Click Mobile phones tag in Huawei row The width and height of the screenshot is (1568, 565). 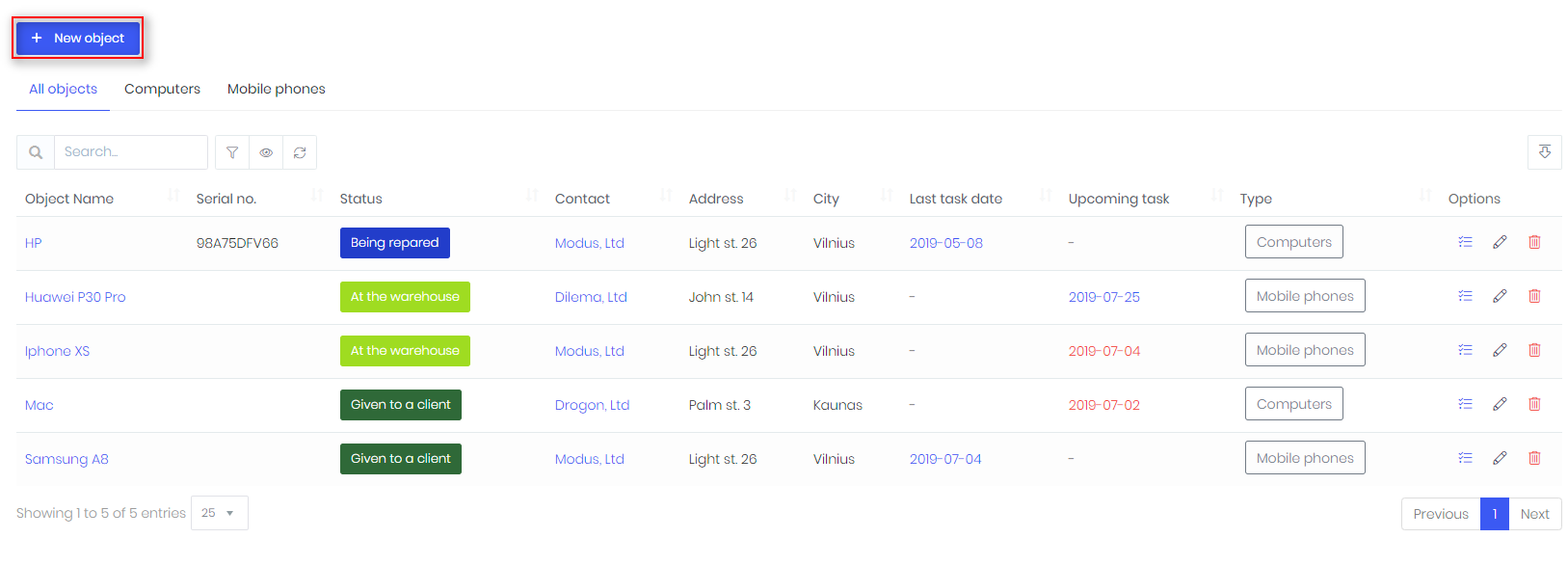(x=1305, y=296)
